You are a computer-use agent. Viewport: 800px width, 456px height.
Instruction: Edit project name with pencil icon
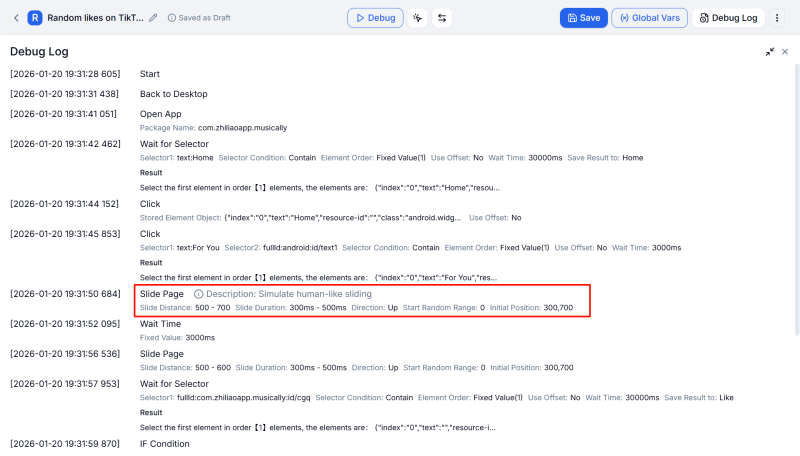point(153,18)
